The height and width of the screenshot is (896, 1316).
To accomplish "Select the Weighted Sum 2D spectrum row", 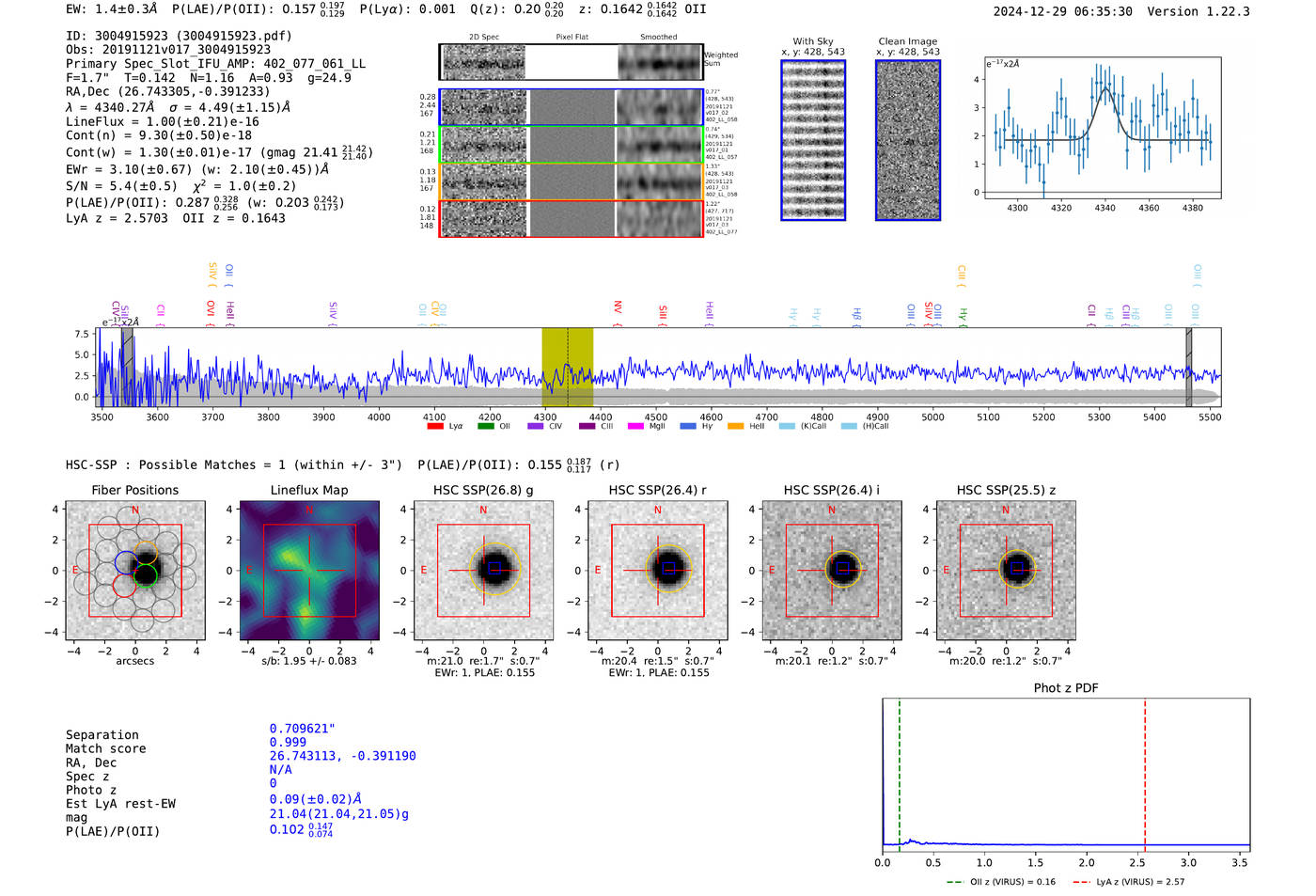I will pos(572,62).
